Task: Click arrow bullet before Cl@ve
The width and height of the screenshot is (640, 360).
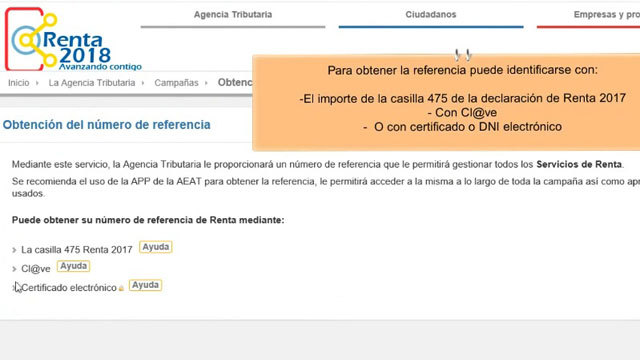Action: click(x=14, y=269)
